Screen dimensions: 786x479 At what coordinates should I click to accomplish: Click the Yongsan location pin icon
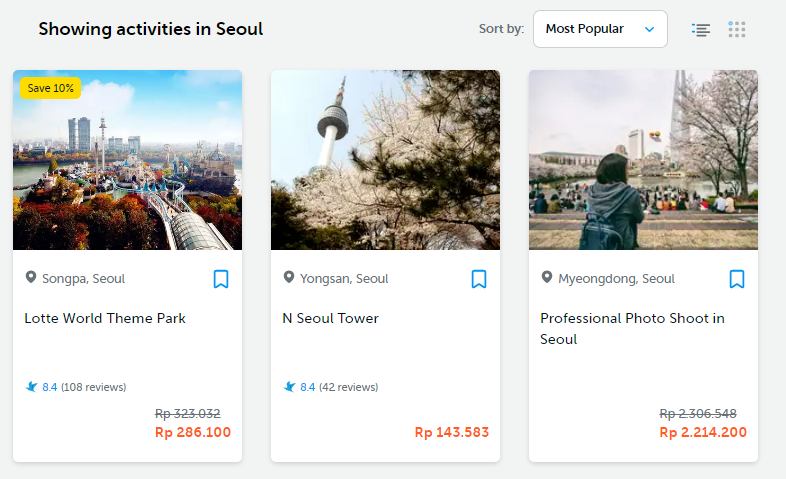coord(289,278)
